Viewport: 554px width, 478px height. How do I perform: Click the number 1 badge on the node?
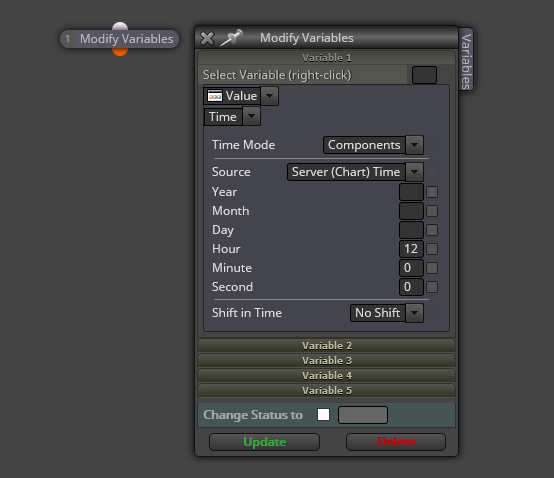coord(67,39)
